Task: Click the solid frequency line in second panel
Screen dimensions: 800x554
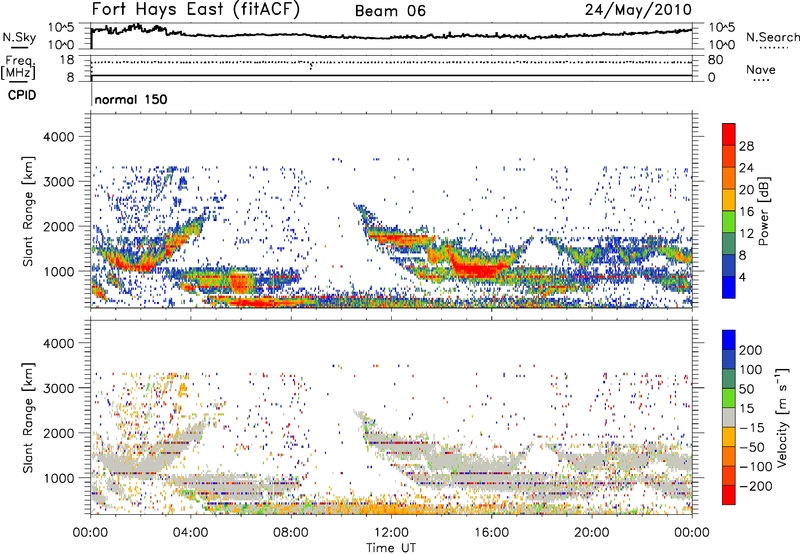Action: [x=391, y=76]
